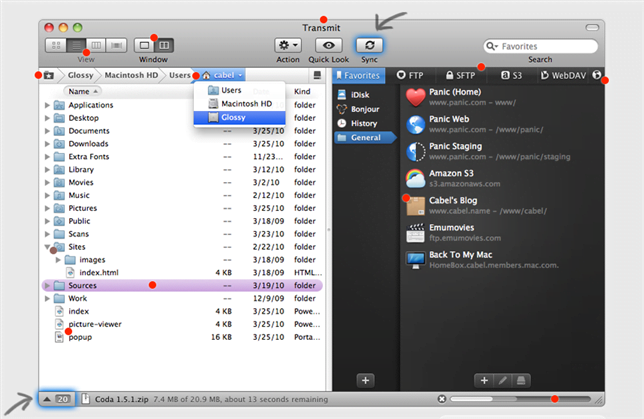This screenshot has height=419, width=644.
Task: Click the Quick Look eye button
Action: [329, 45]
